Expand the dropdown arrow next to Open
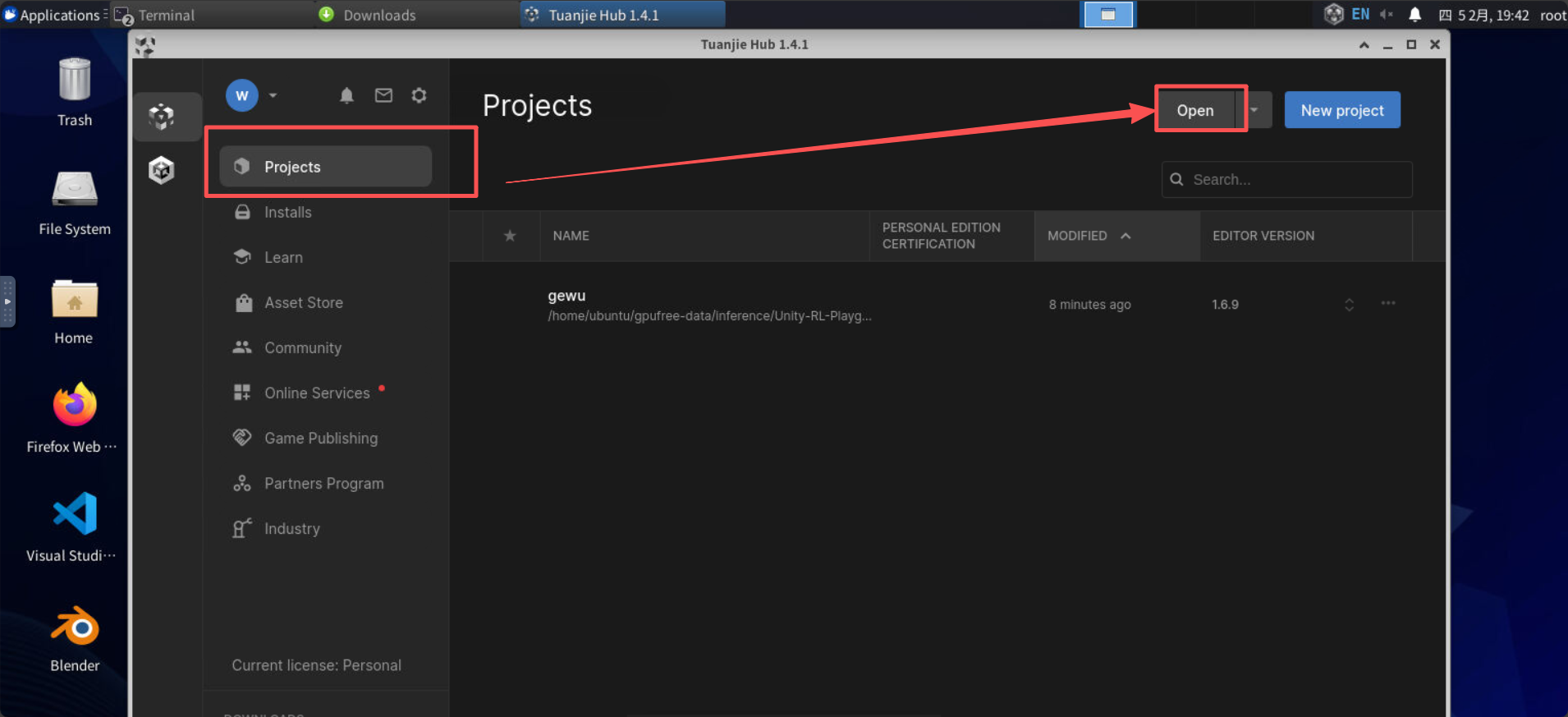 (x=1254, y=110)
